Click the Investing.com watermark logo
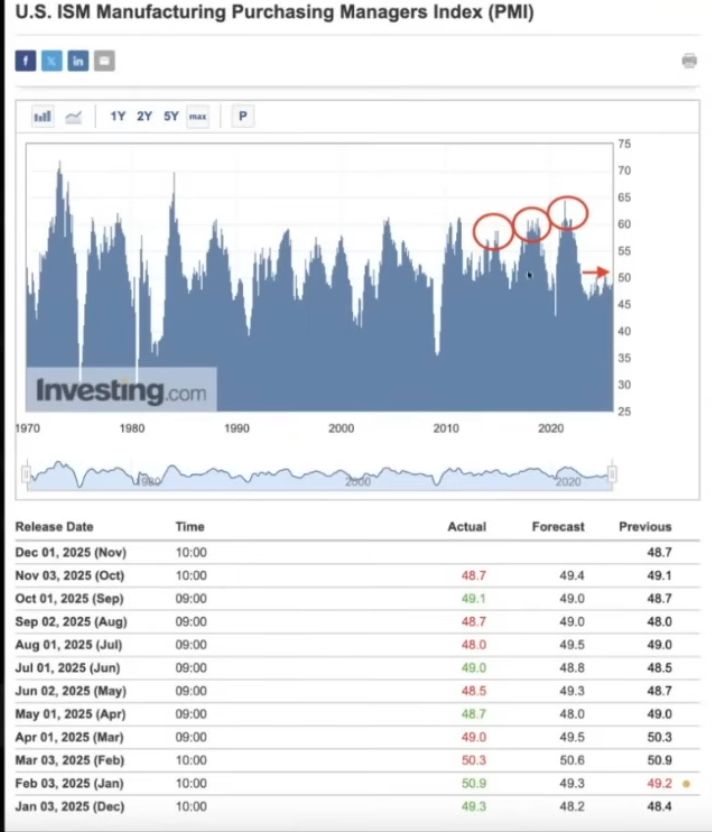Viewport: 712px width, 832px height. click(x=121, y=390)
